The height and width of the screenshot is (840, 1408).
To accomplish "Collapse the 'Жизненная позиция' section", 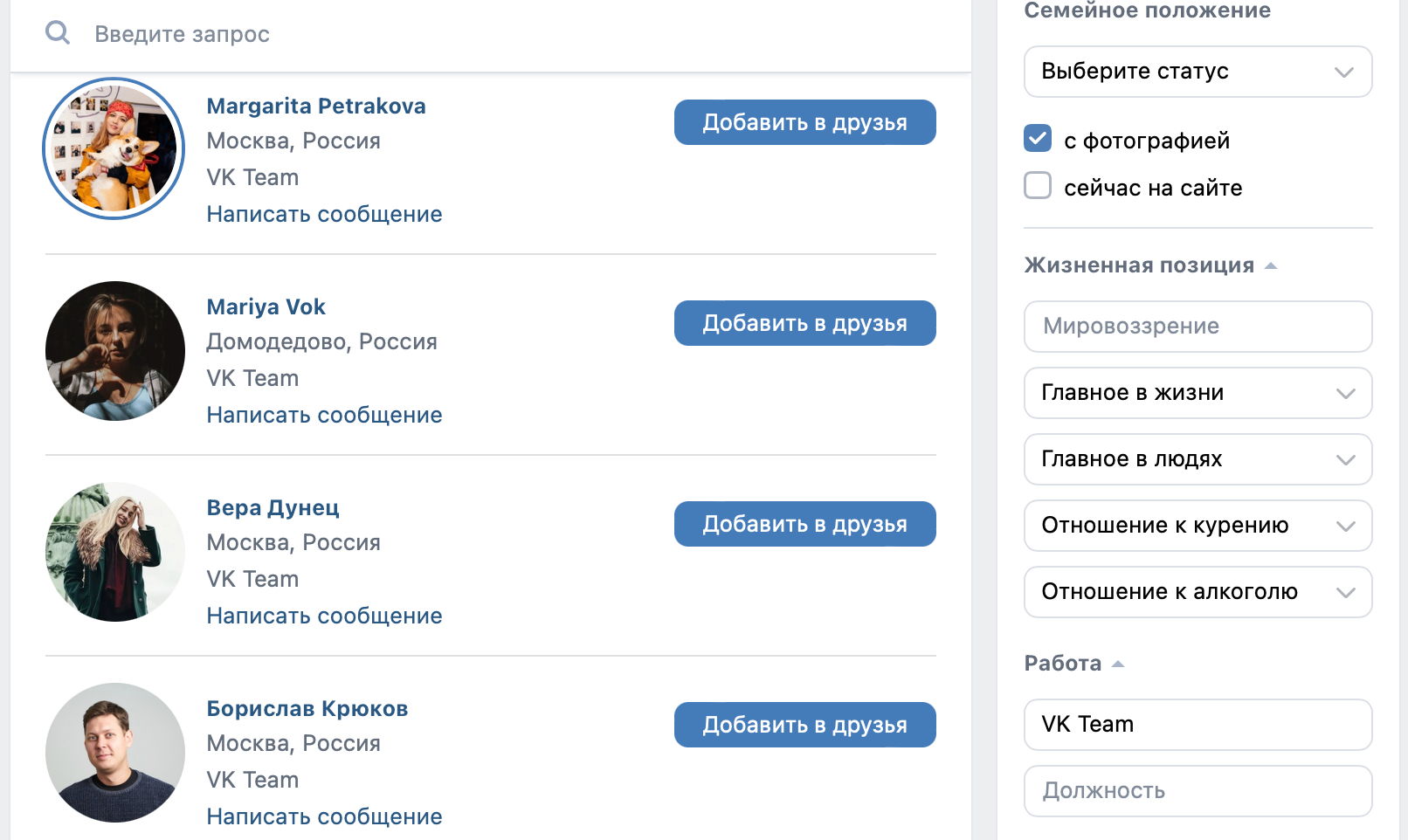I will pos(1150,265).
